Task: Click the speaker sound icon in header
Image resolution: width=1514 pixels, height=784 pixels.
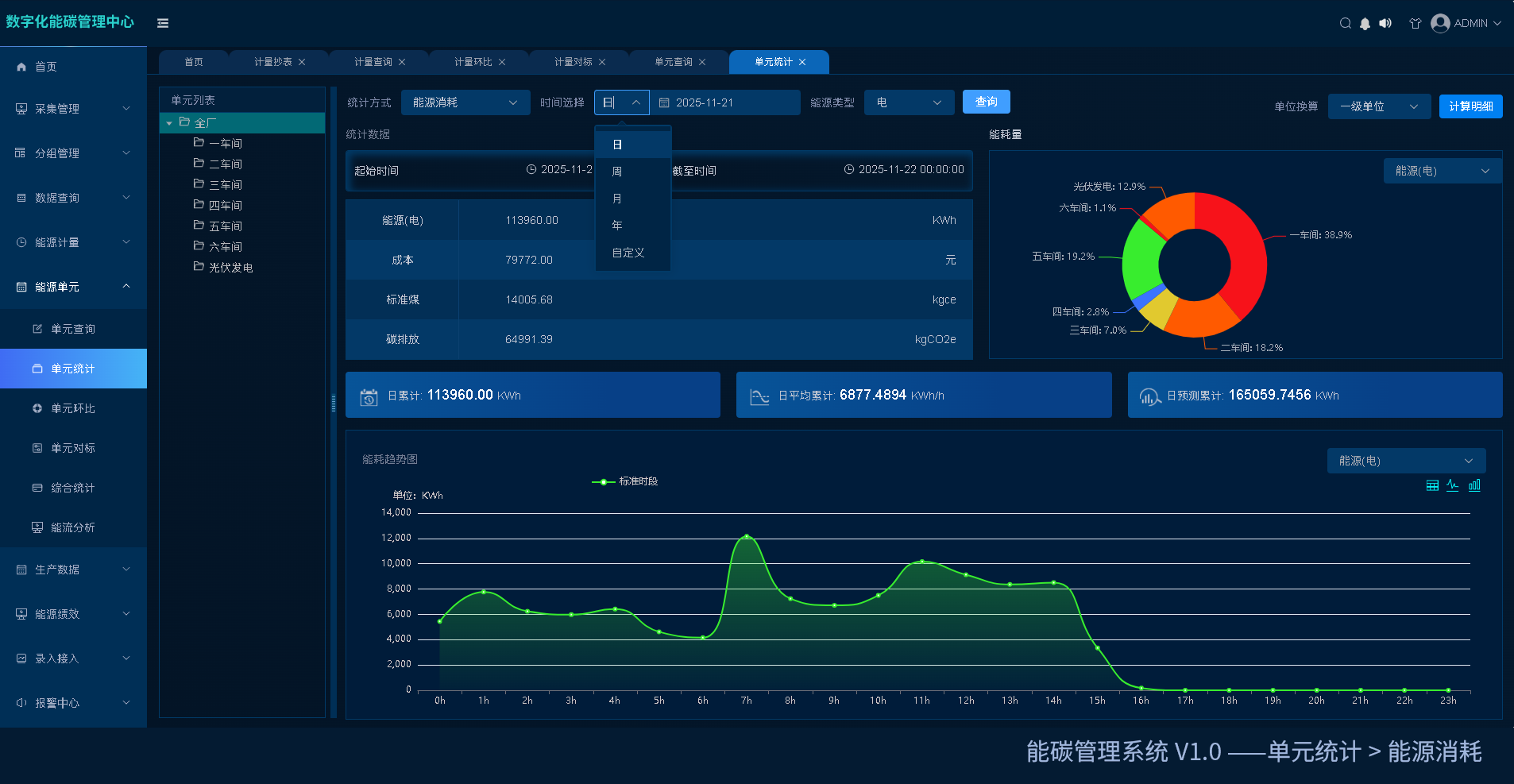Action: (1385, 23)
